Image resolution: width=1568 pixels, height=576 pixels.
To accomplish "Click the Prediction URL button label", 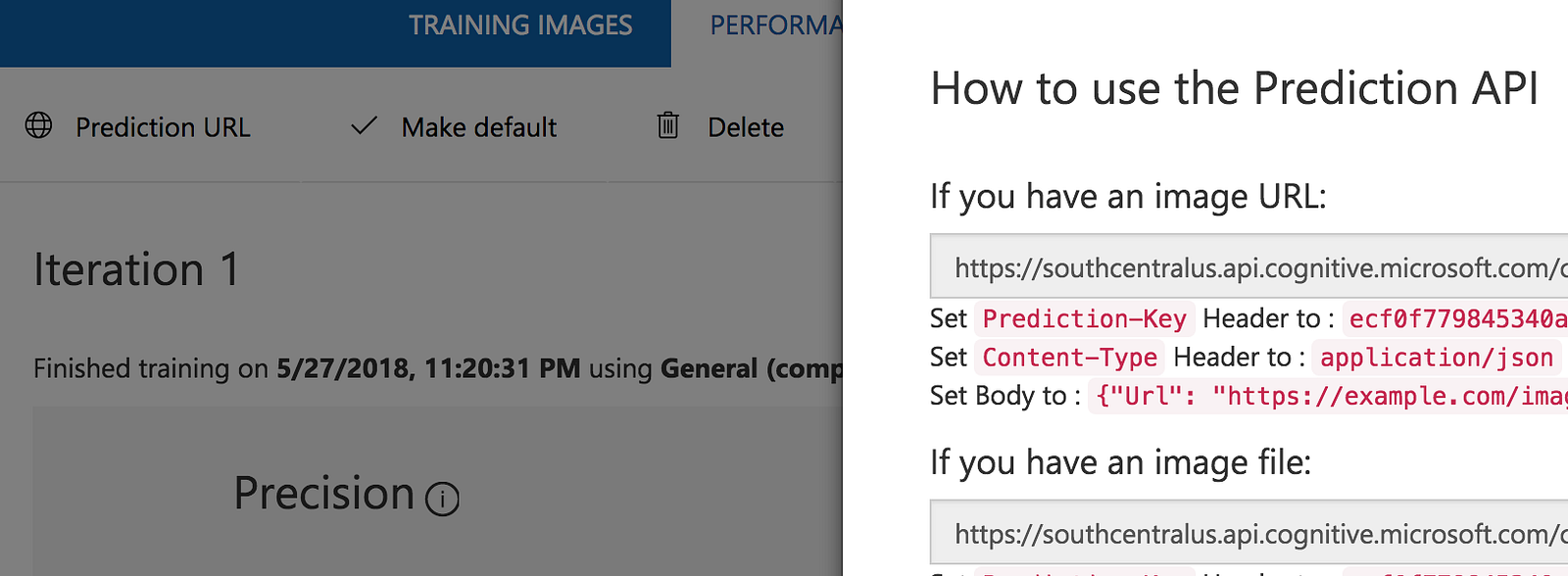I will point(163,127).
